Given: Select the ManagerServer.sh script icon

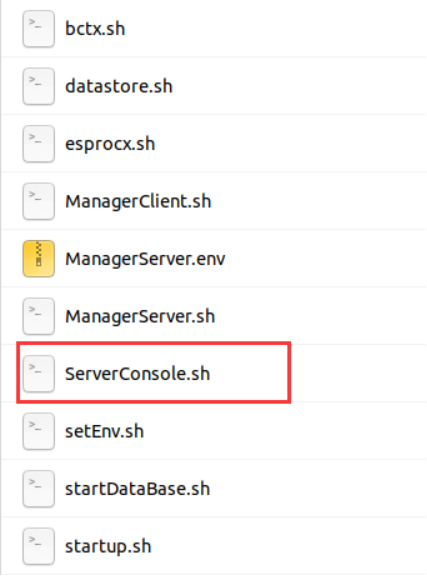Looking at the screenshot, I should point(39,316).
